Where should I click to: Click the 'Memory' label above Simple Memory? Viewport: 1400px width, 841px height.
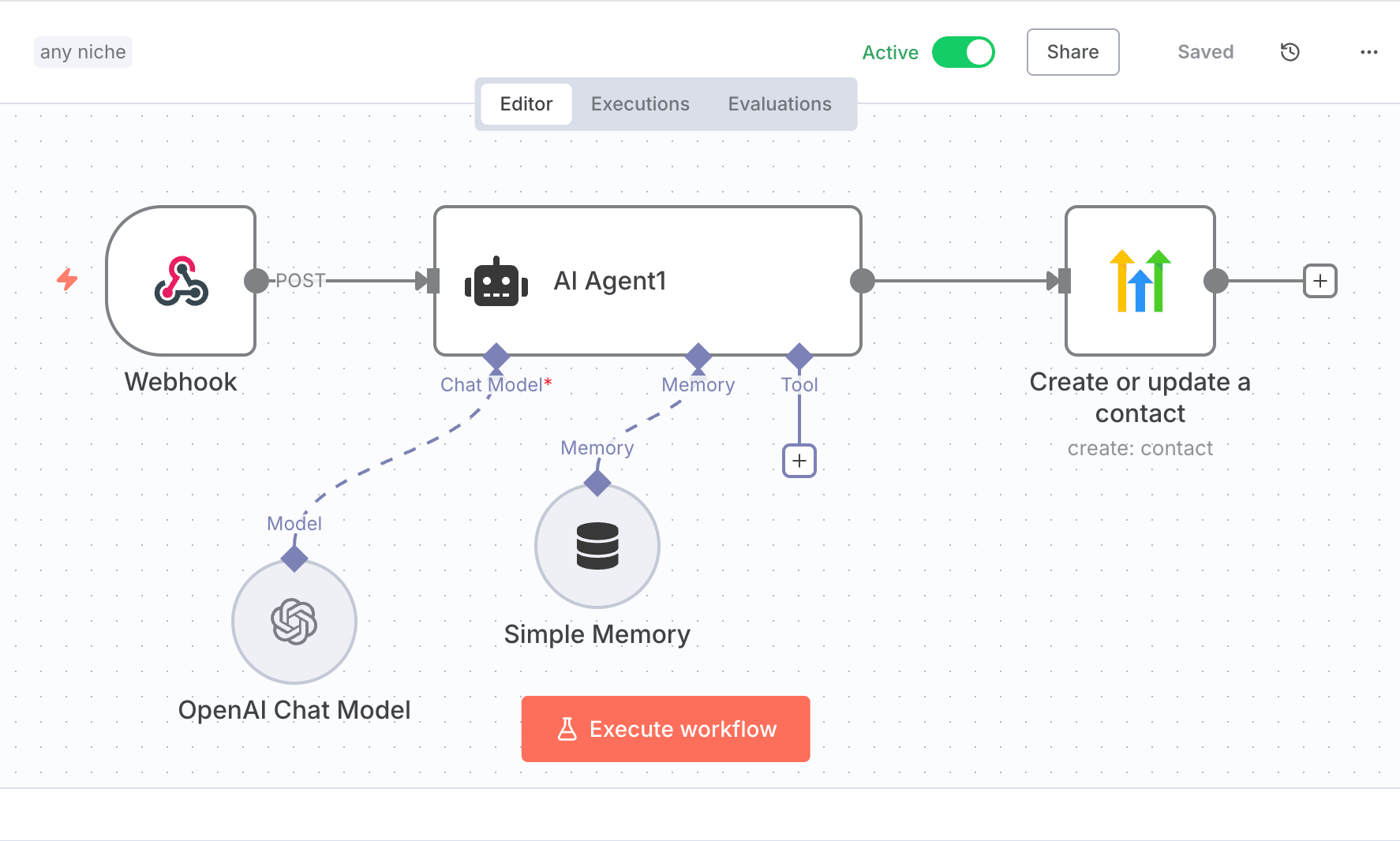[x=597, y=448]
